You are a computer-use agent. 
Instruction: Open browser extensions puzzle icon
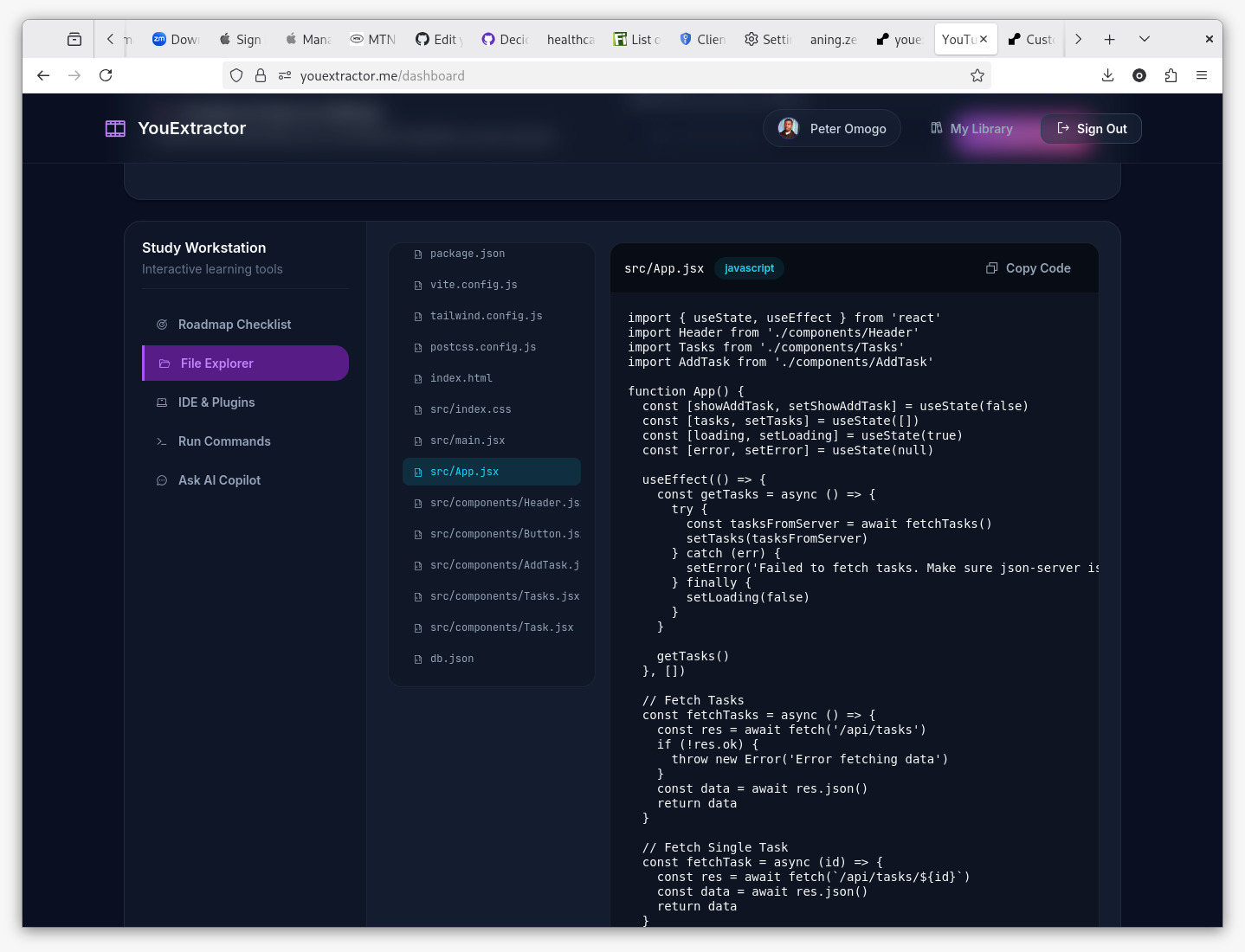1171,75
